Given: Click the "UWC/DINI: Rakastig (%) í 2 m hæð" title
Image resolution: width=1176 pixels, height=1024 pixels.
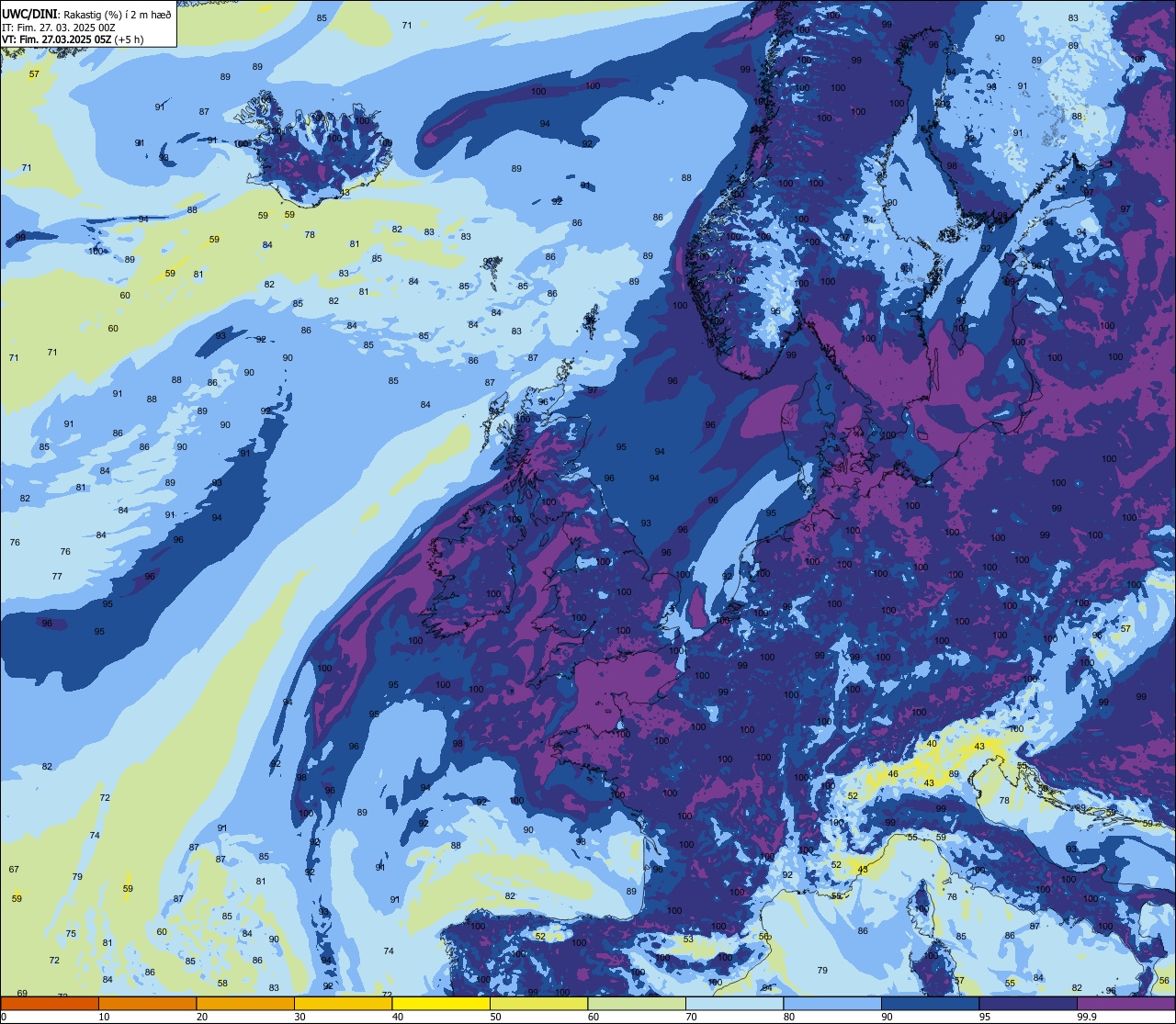Looking at the screenshot, I should pyautogui.click(x=86, y=13).
